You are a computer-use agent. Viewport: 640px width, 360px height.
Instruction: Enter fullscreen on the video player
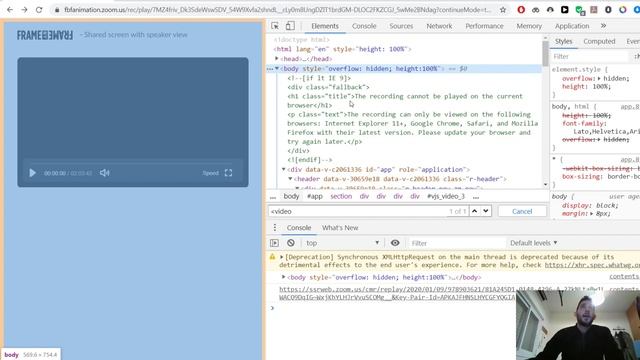click(x=229, y=173)
